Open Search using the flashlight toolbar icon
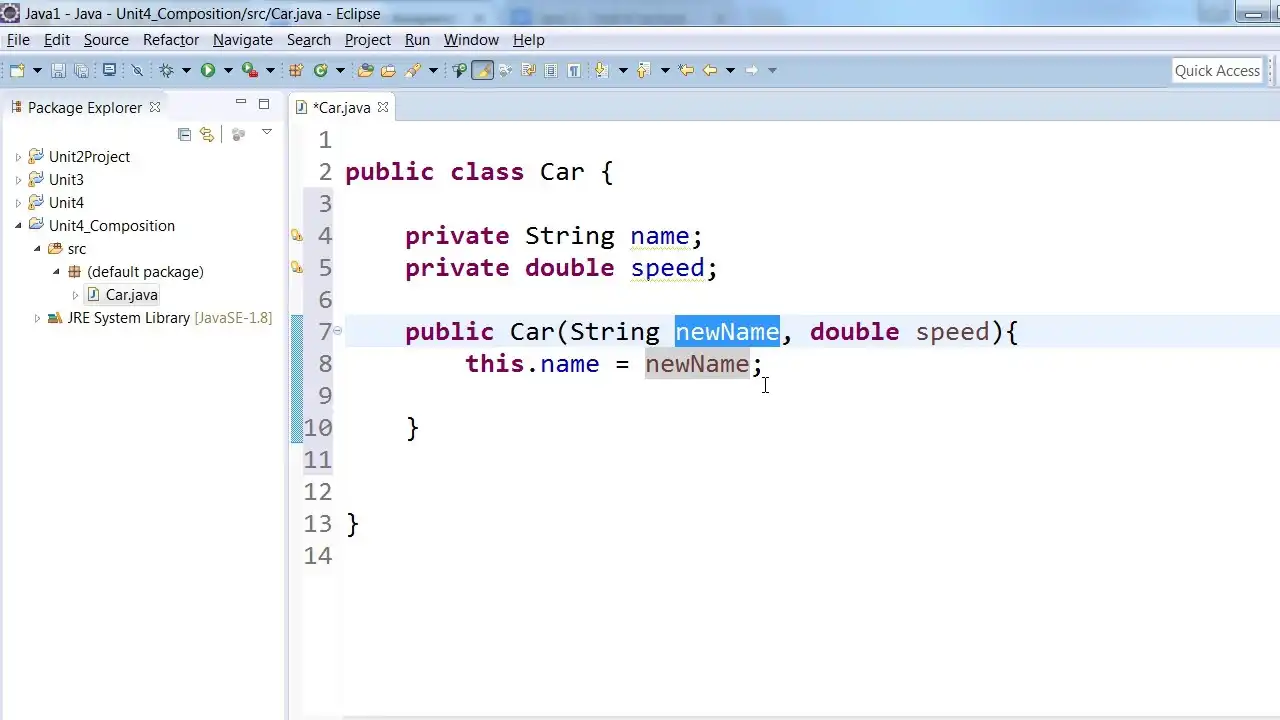This screenshot has height=720, width=1280. [x=413, y=70]
